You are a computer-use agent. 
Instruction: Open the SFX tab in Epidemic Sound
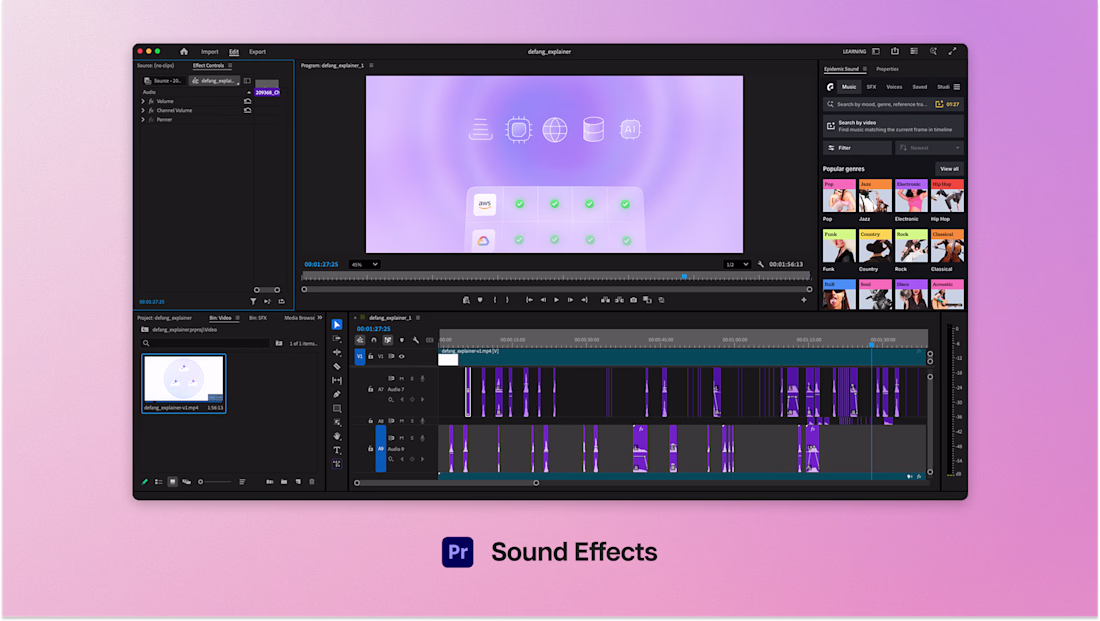coord(871,87)
